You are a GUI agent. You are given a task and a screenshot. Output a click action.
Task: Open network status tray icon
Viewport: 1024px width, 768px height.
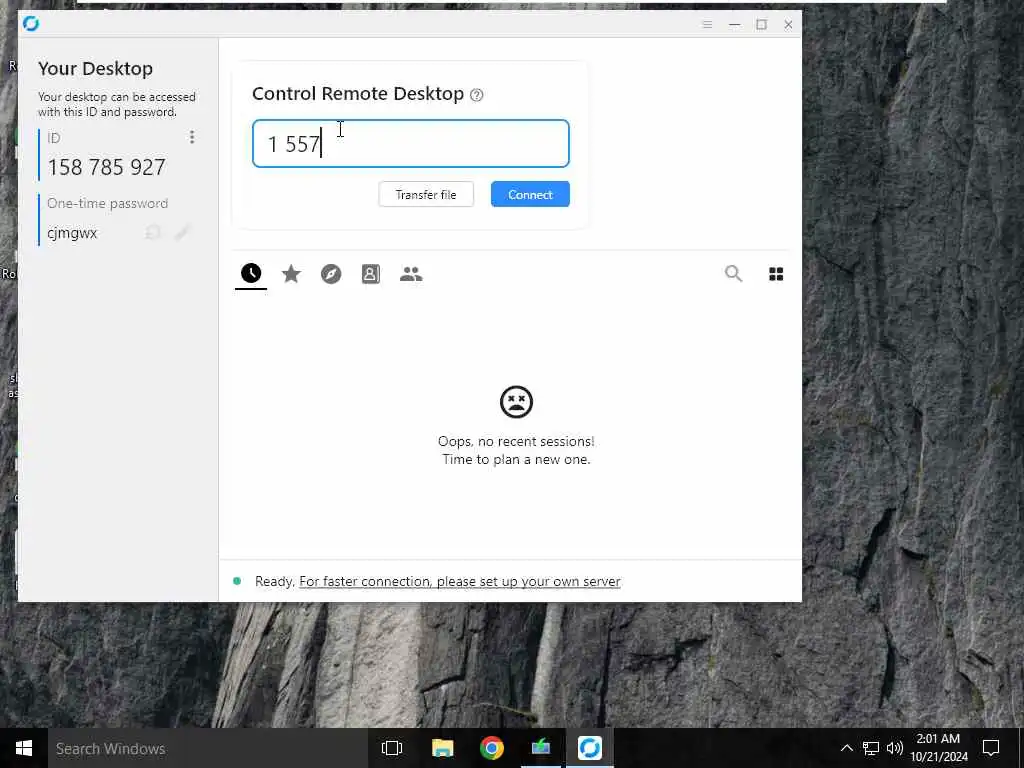pyautogui.click(x=871, y=748)
